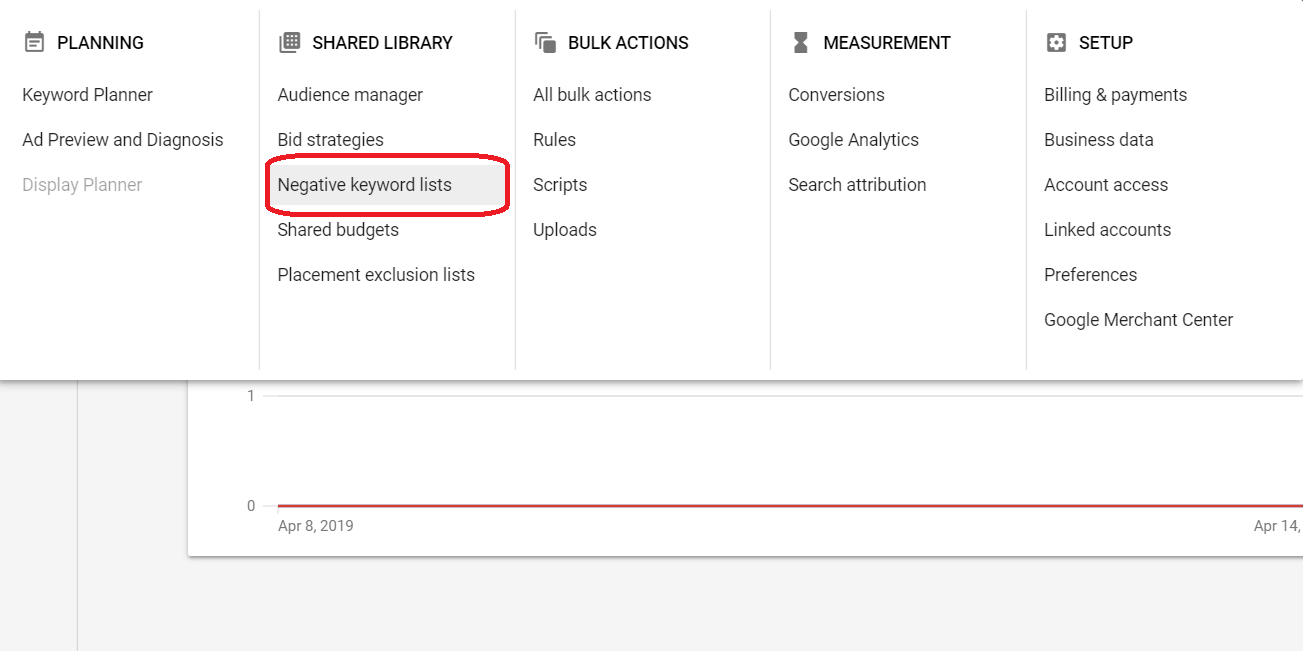Click the chart y-axis value 0

pyautogui.click(x=251, y=506)
